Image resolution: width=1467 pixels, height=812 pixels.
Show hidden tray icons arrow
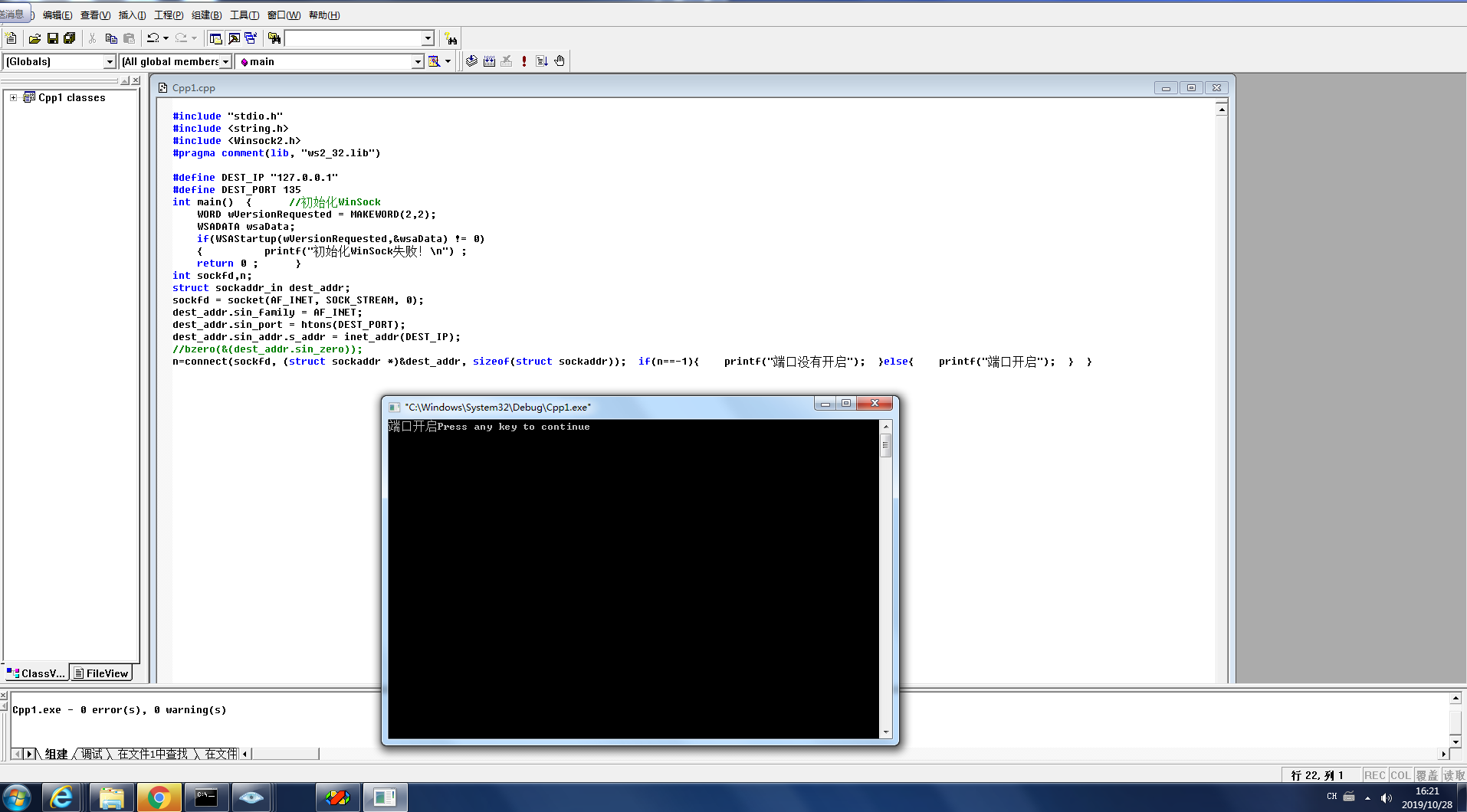point(1367,797)
